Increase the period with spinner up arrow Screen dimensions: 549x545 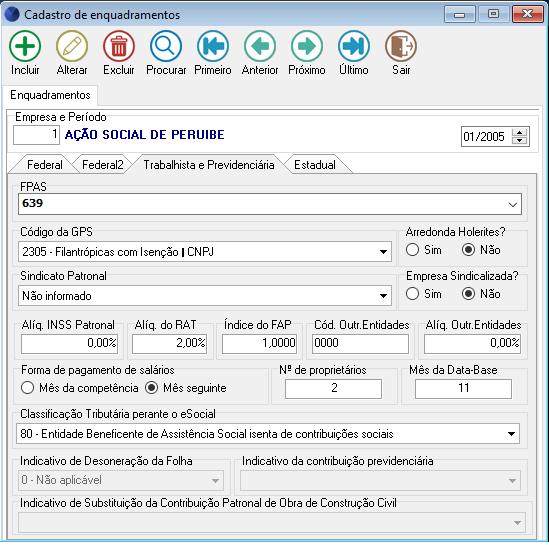coord(520,132)
